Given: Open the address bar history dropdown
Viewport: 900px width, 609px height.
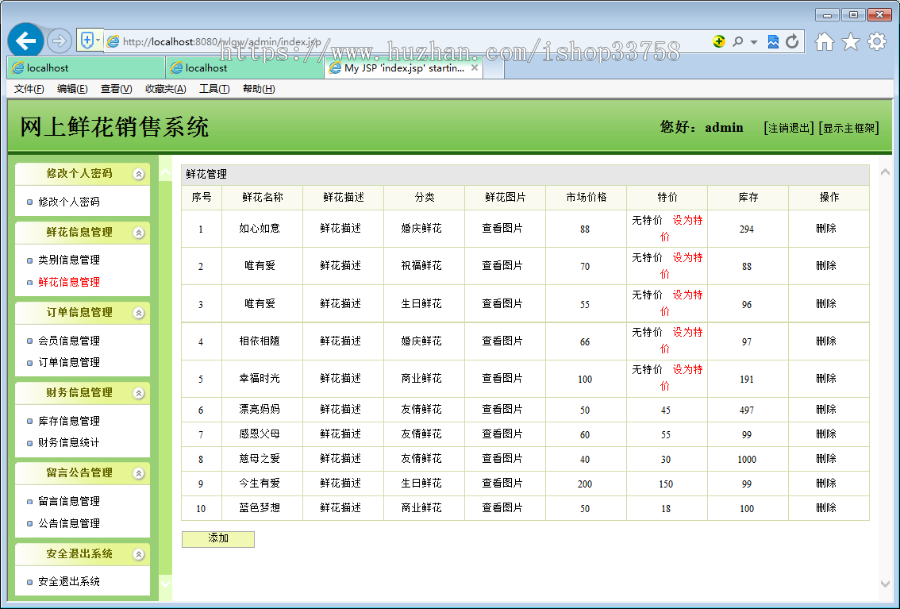Looking at the screenshot, I should pyautogui.click(x=752, y=43).
